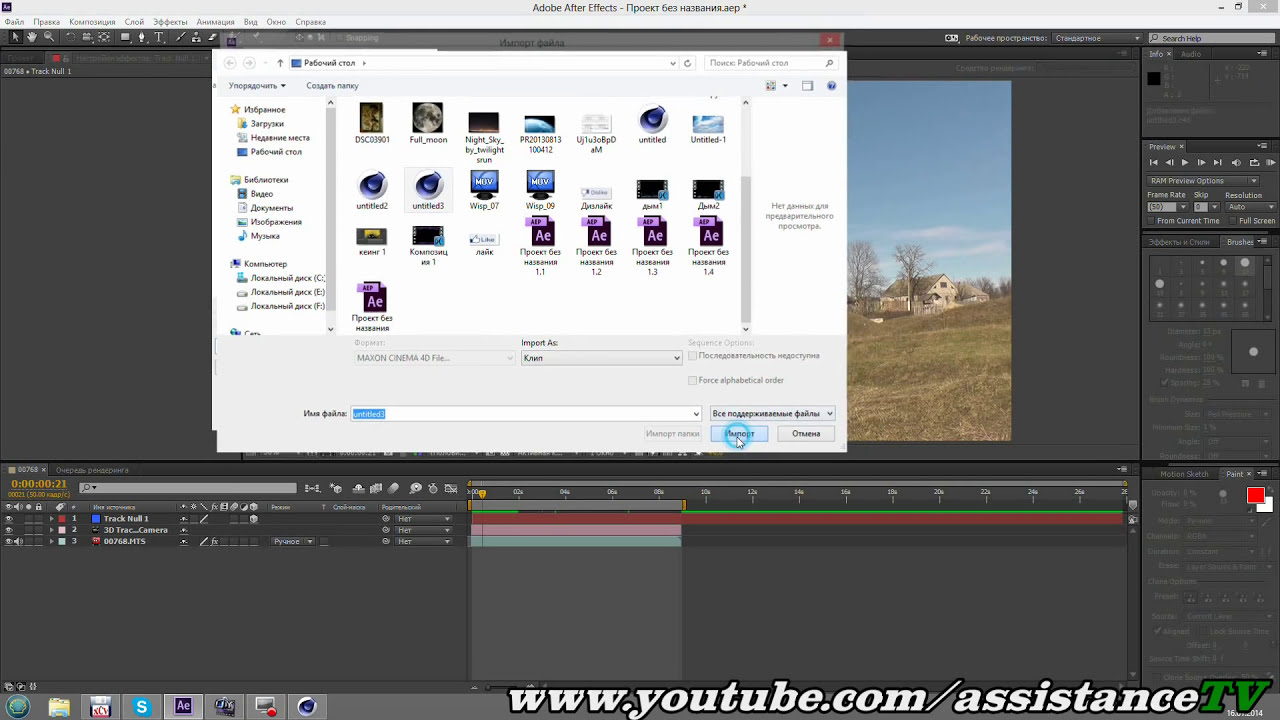The height and width of the screenshot is (720, 1280).
Task: Open File Explorer from the taskbar
Action: (x=59, y=707)
